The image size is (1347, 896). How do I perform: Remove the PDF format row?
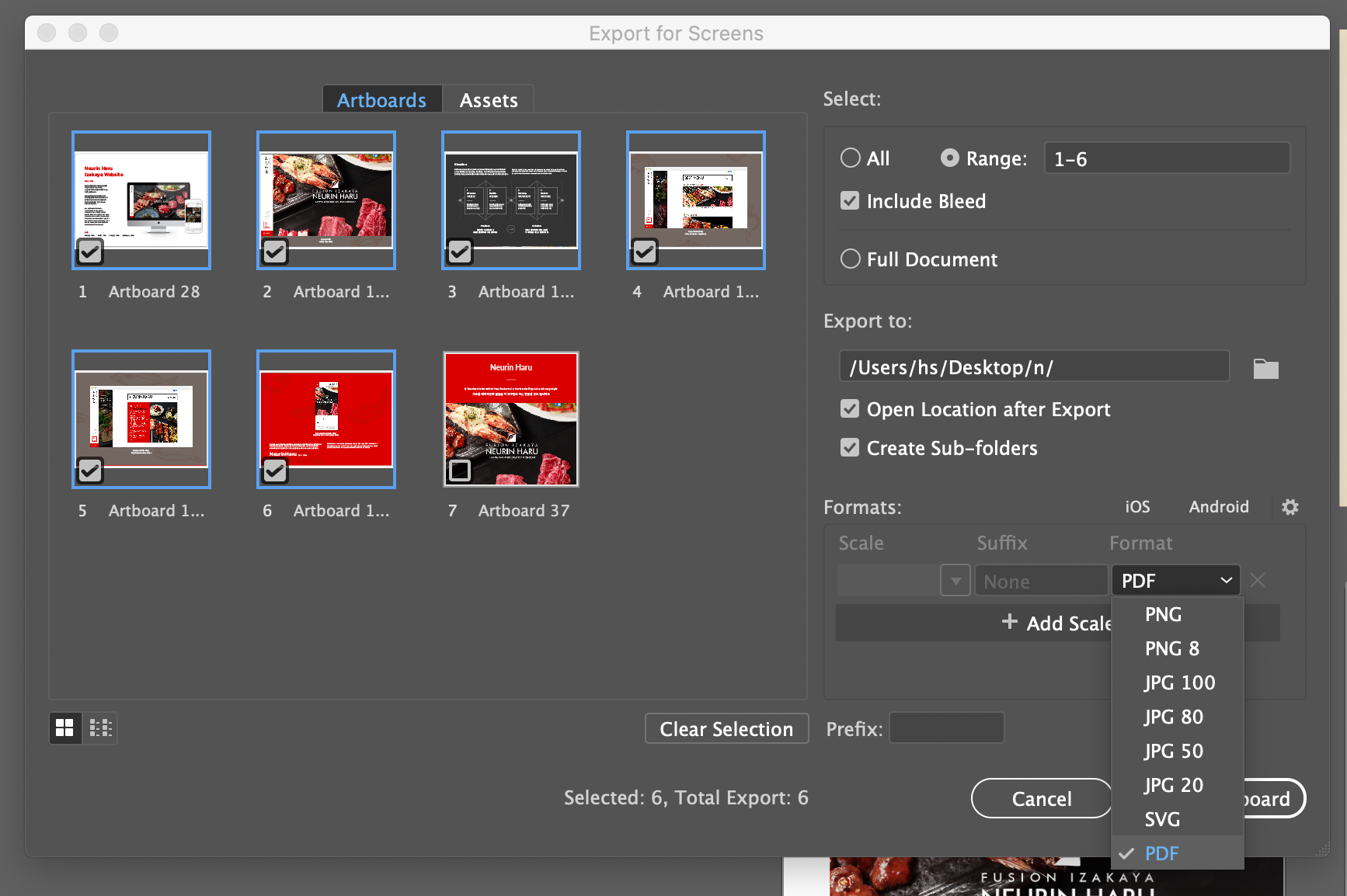(x=1258, y=581)
